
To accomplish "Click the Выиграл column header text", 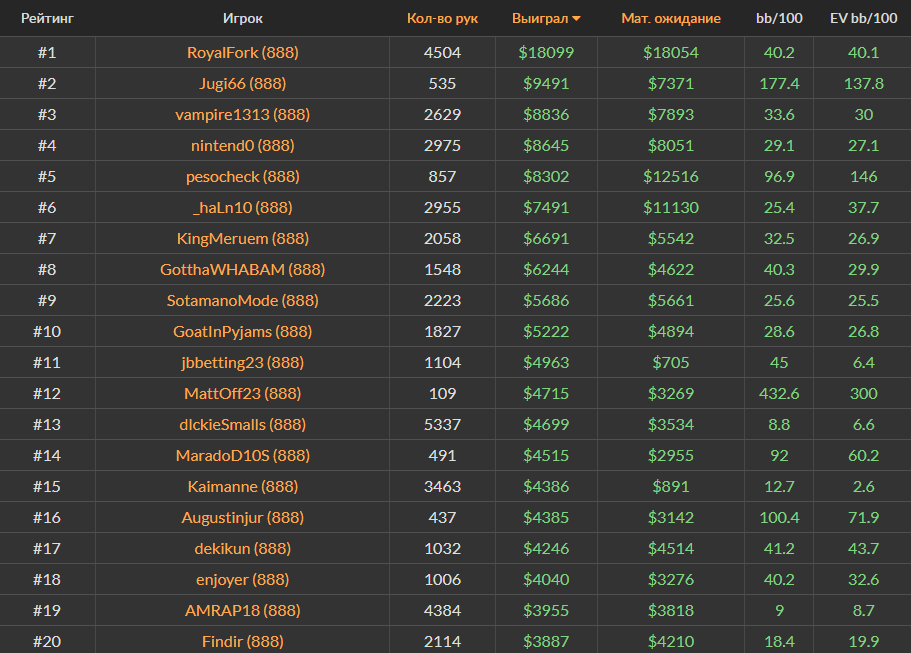I will click(x=539, y=19).
